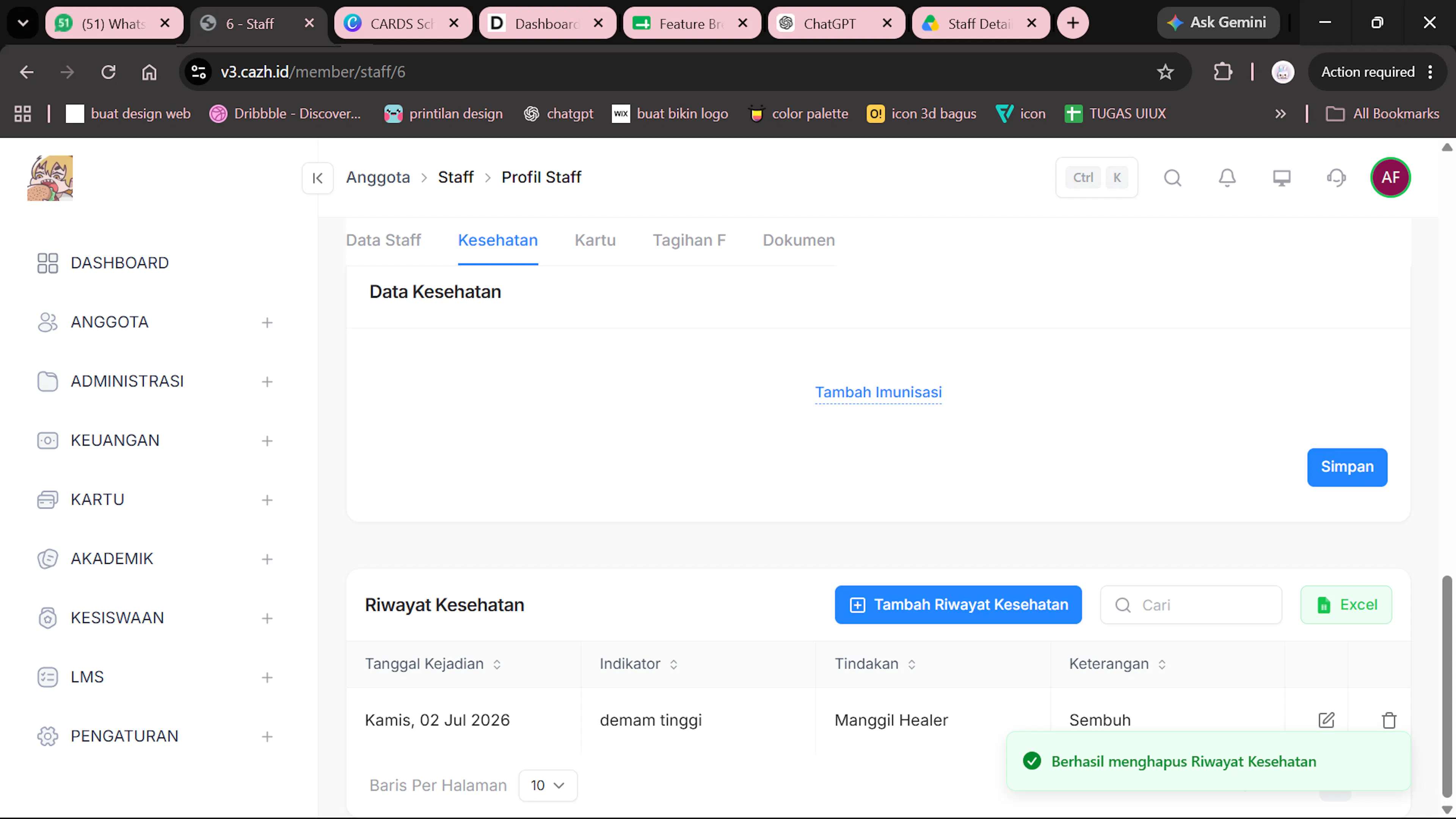Navigate back in the browser
The image size is (1456, 819).
(27, 72)
